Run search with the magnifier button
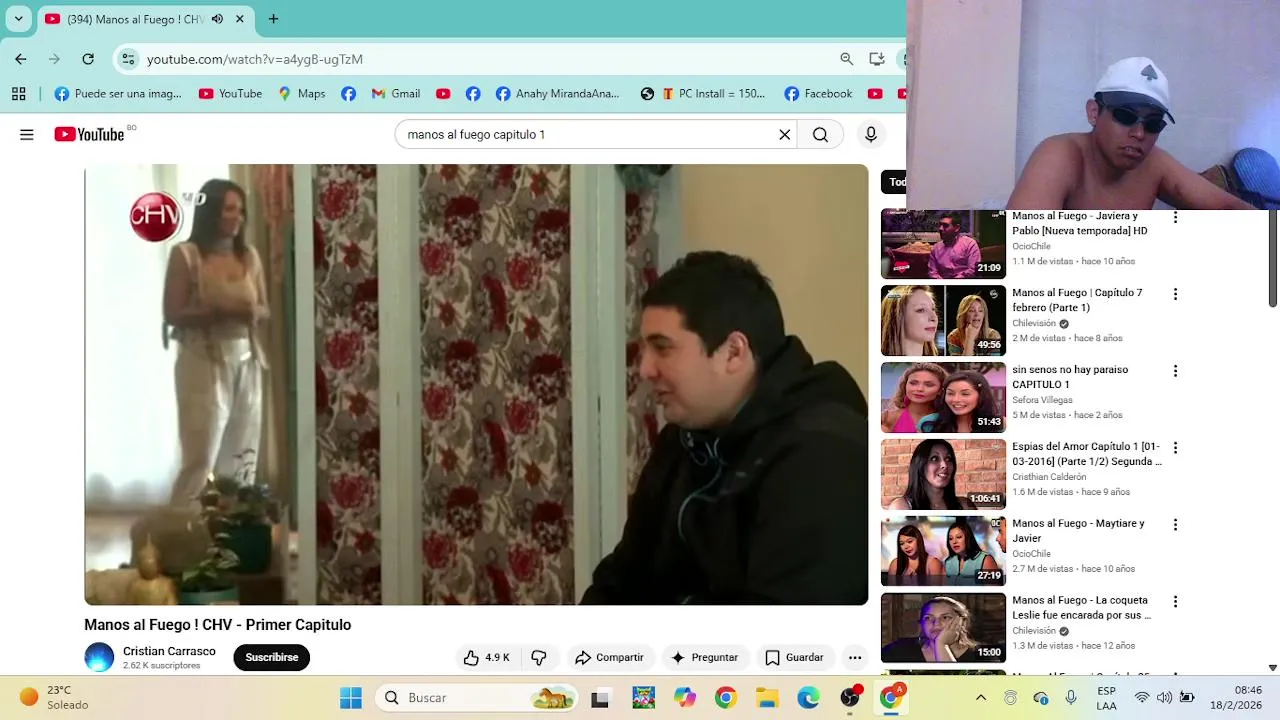The image size is (1280, 720). 820,134
